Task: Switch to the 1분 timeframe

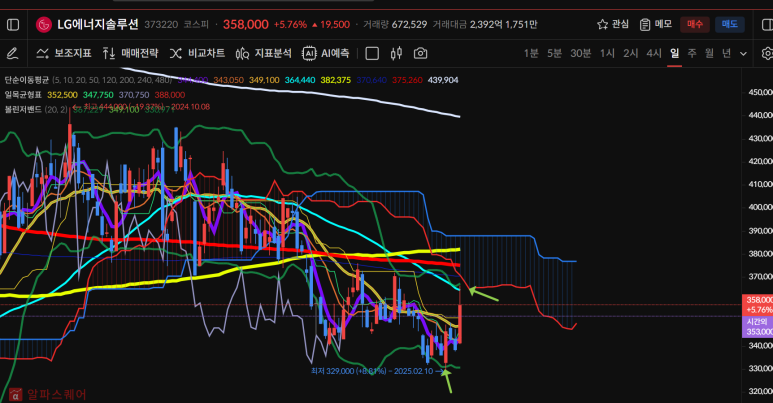Action: pyautogui.click(x=531, y=53)
